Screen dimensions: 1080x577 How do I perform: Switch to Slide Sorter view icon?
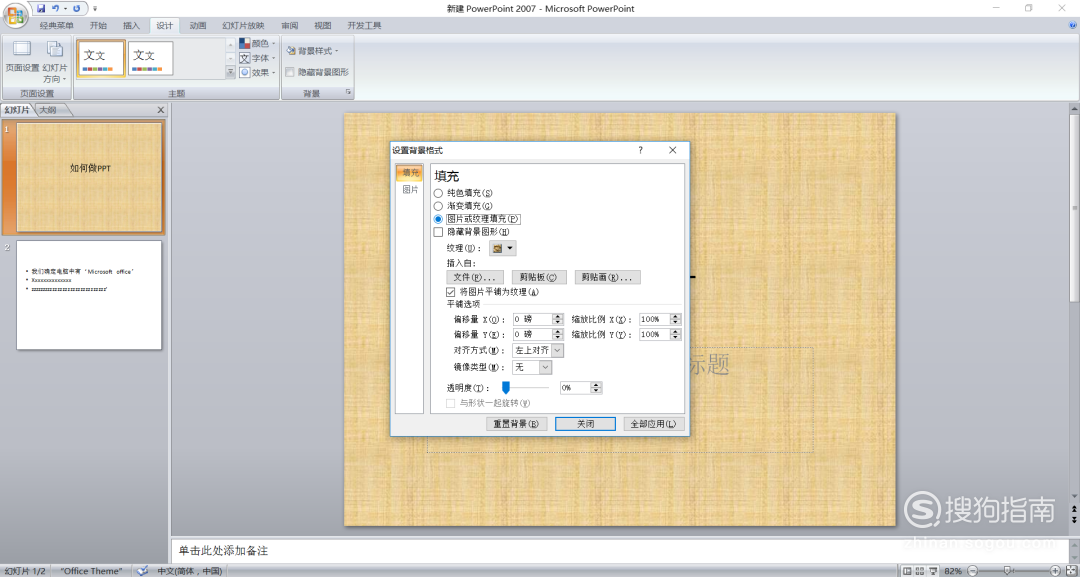click(x=922, y=571)
